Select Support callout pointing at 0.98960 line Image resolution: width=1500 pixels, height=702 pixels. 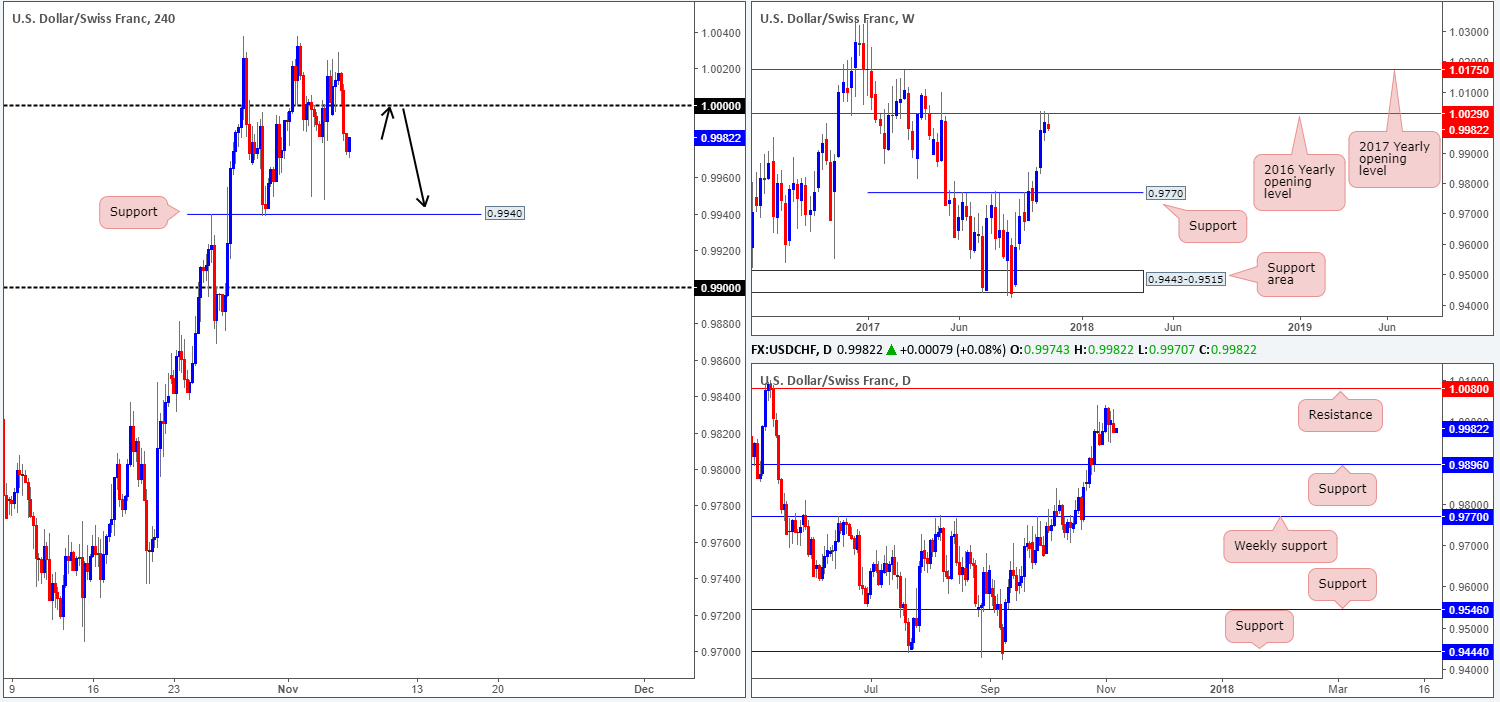[1342, 488]
